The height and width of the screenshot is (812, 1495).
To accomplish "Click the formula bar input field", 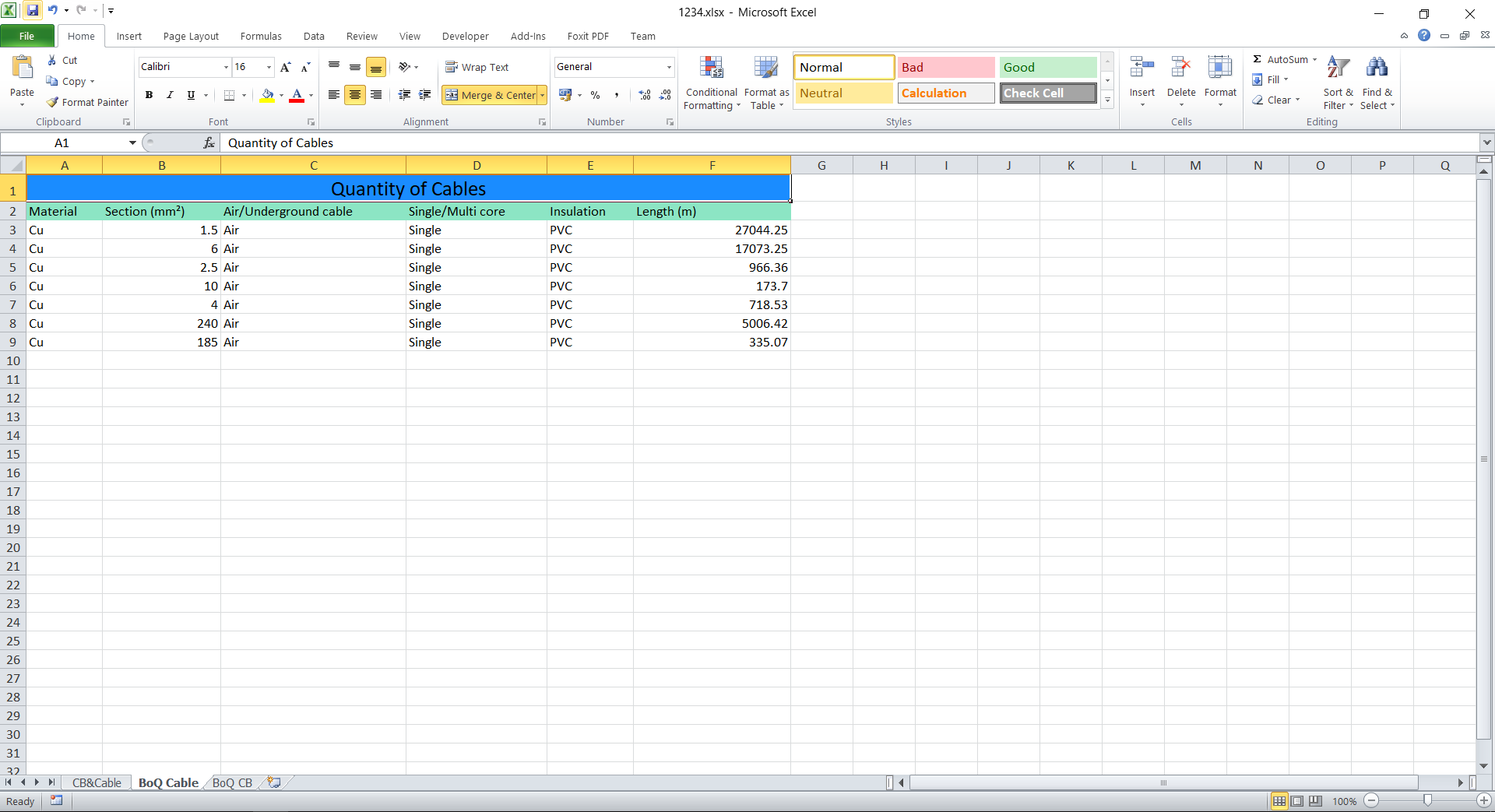I will pos(850,142).
